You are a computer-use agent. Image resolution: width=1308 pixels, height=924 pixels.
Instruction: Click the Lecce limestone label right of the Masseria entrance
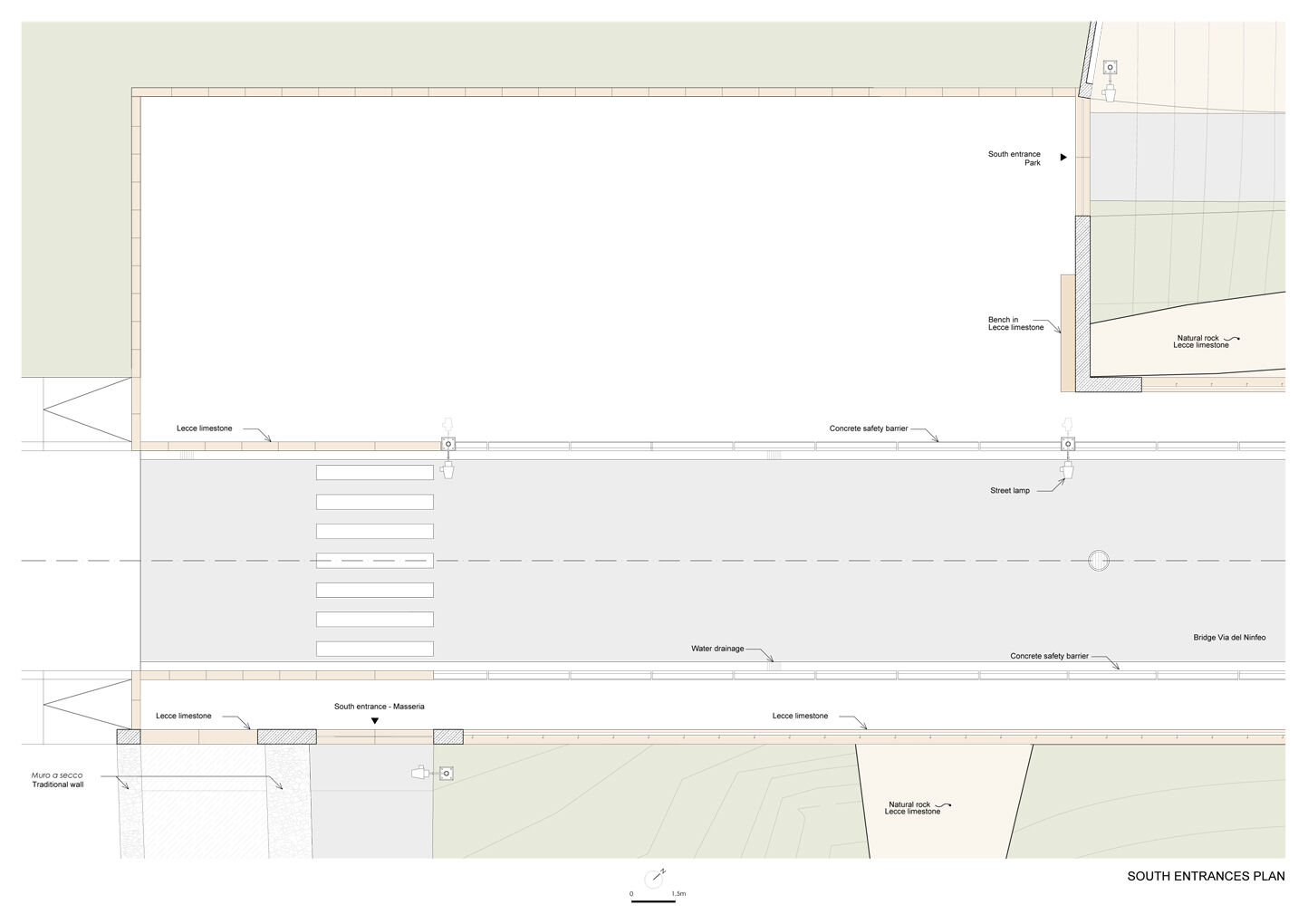(800, 717)
